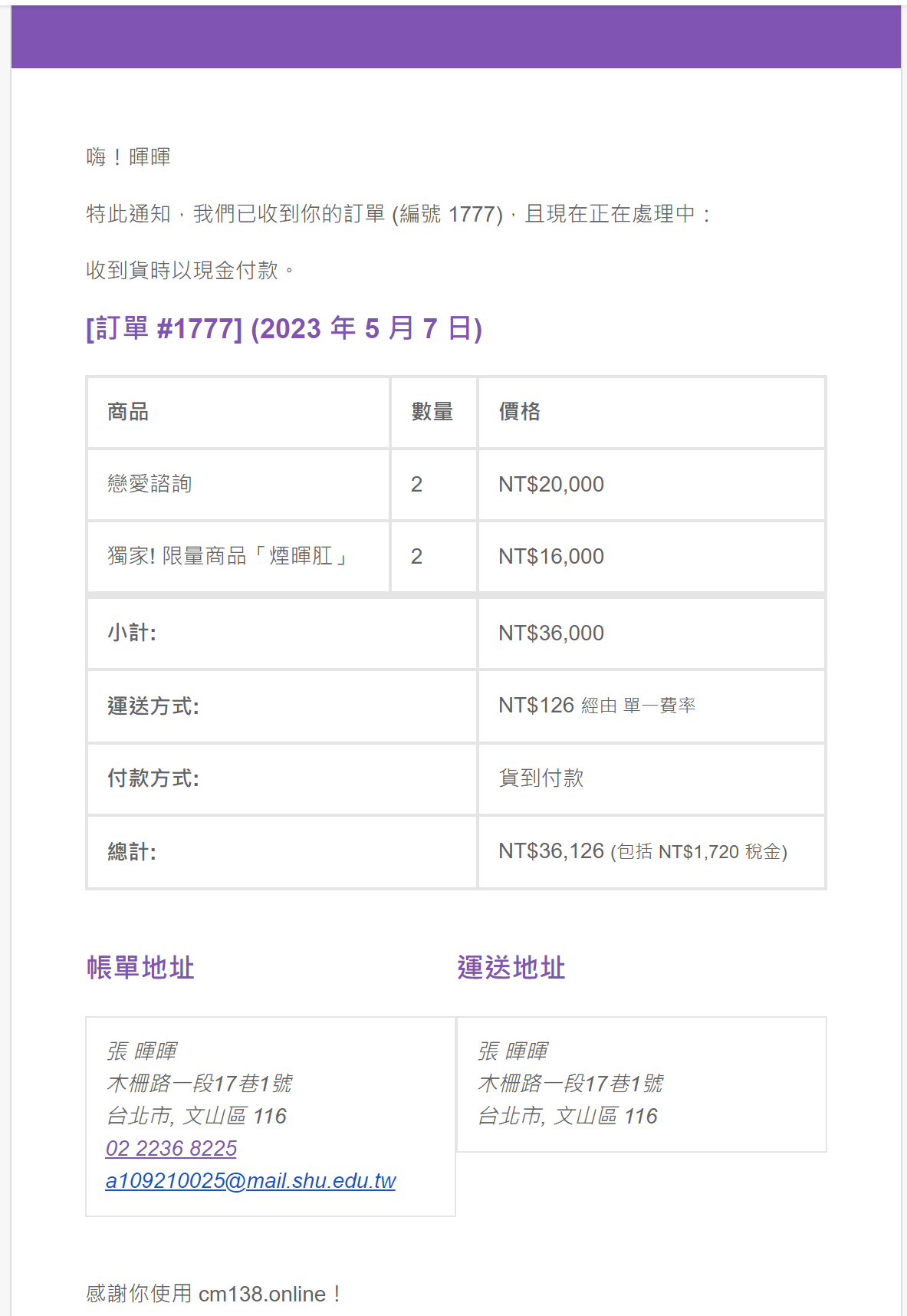Open the a109210025@mail.shu.edu.tw email link
This screenshot has height=1316, width=907.
click(x=251, y=1180)
